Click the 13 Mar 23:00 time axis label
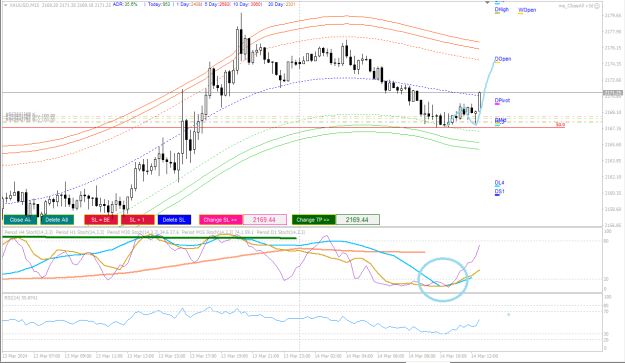 tap(297, 356)
